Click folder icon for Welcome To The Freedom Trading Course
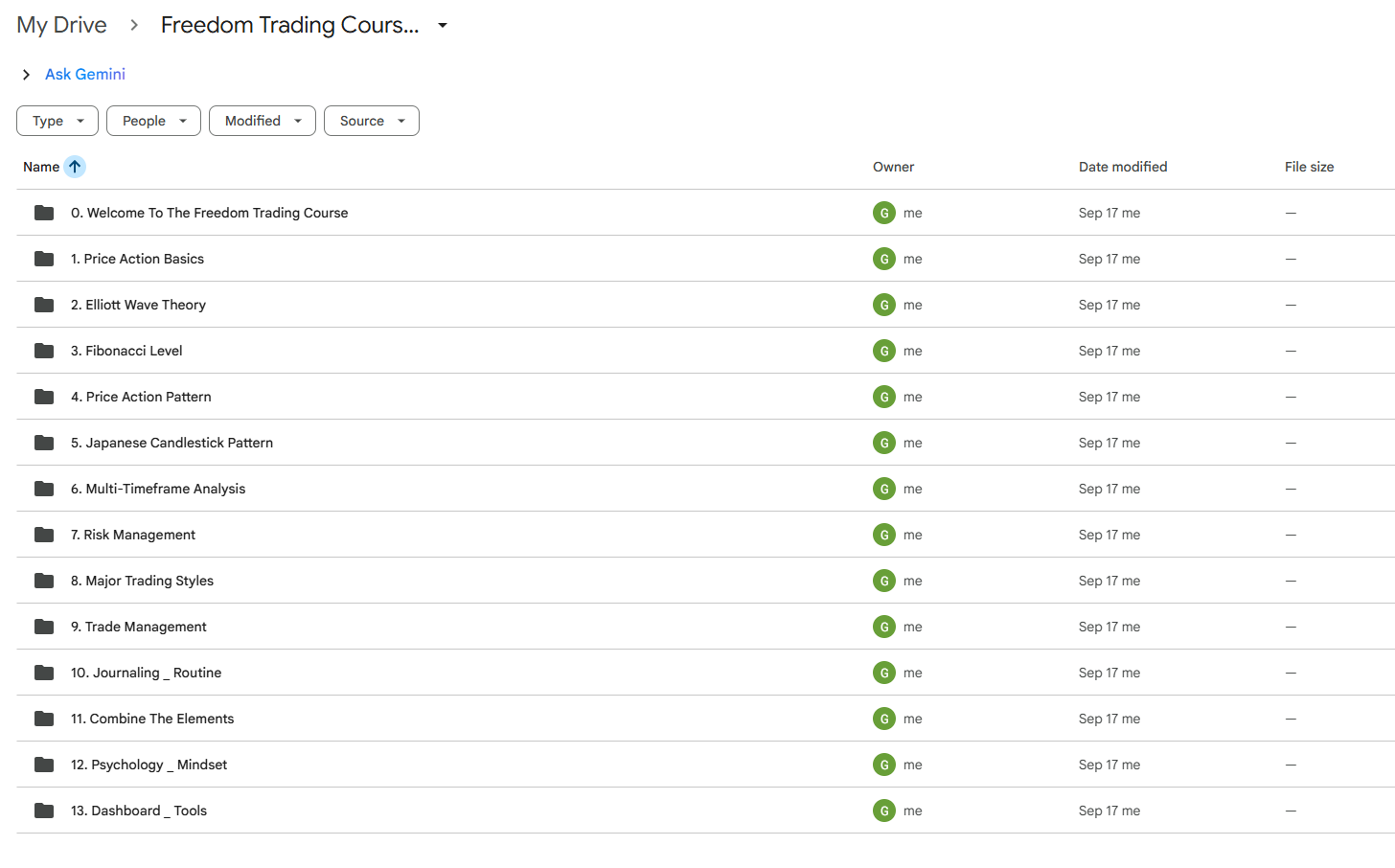The height and width of the screenshot is (868, 1395). point(44,213)
